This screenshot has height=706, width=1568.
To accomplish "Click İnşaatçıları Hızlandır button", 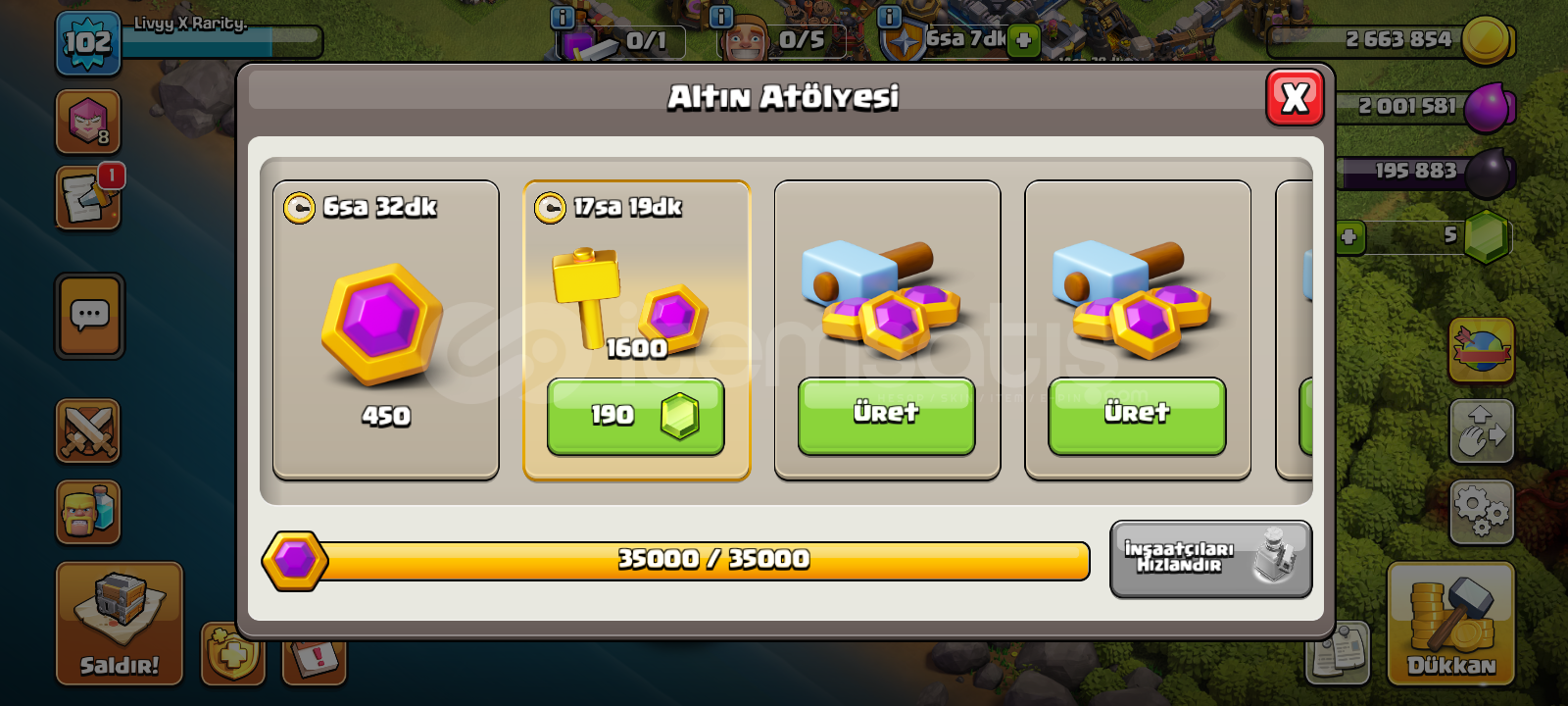I will (1210, 558).
